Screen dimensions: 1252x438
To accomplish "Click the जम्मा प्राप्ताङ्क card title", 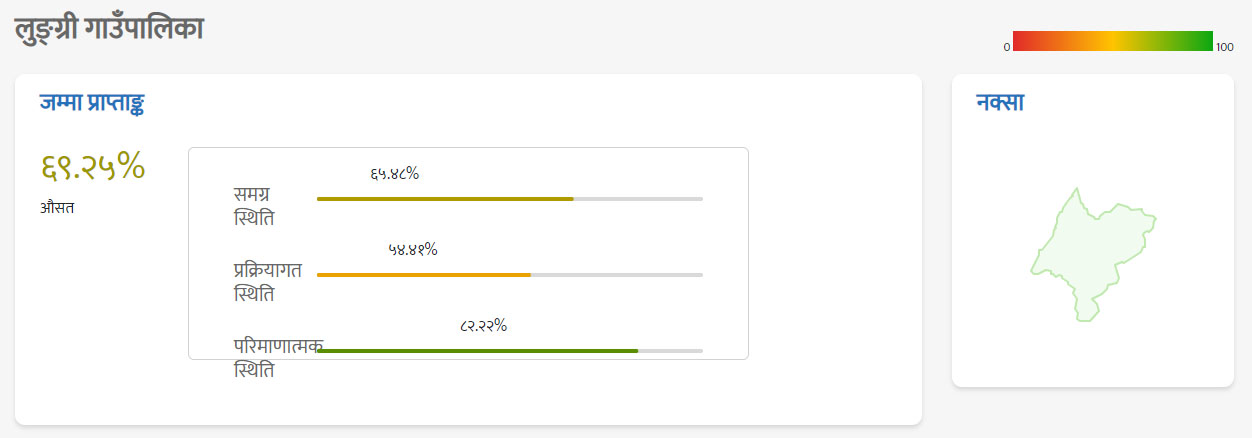I will (x=92, y=102).
